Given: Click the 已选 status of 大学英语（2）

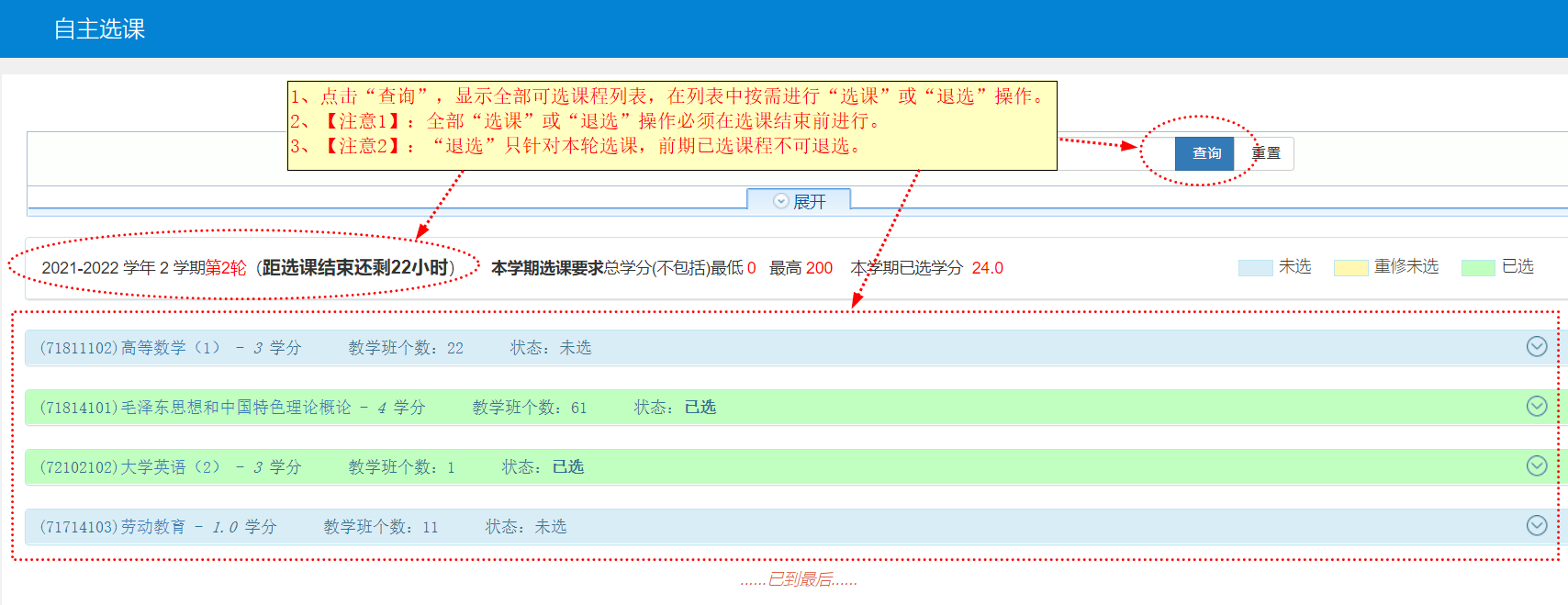Looking at the screenshot, I should pos(567,467).
